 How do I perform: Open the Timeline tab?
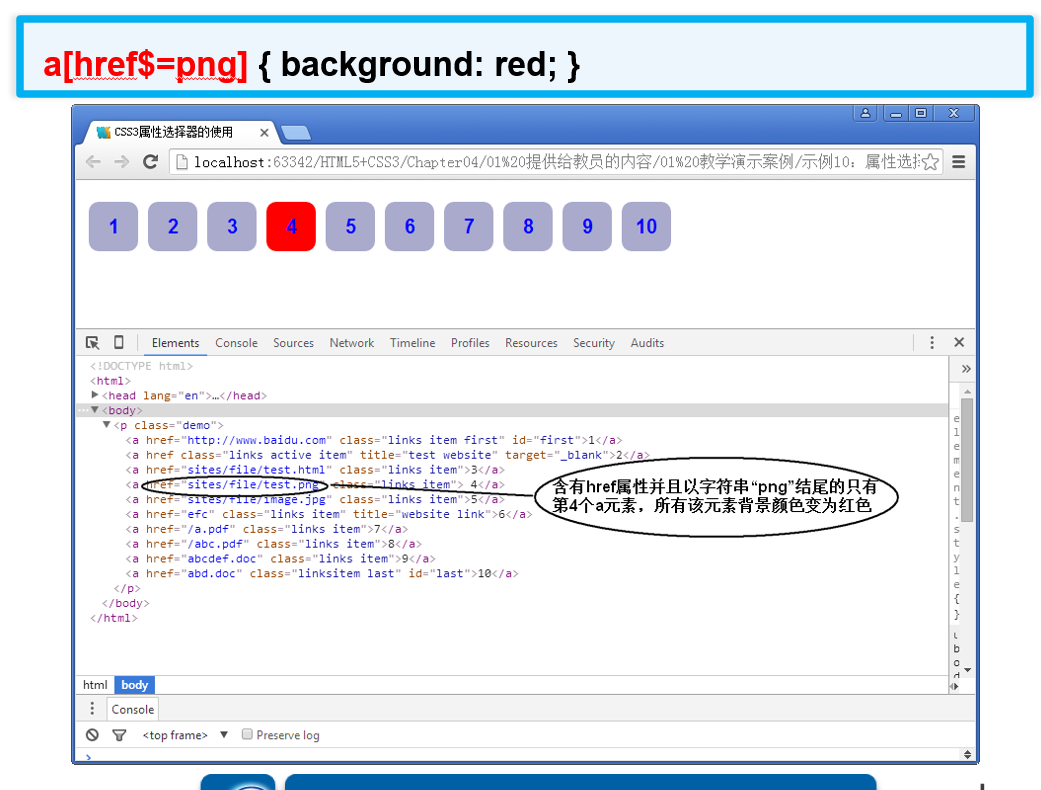(412, 343)
